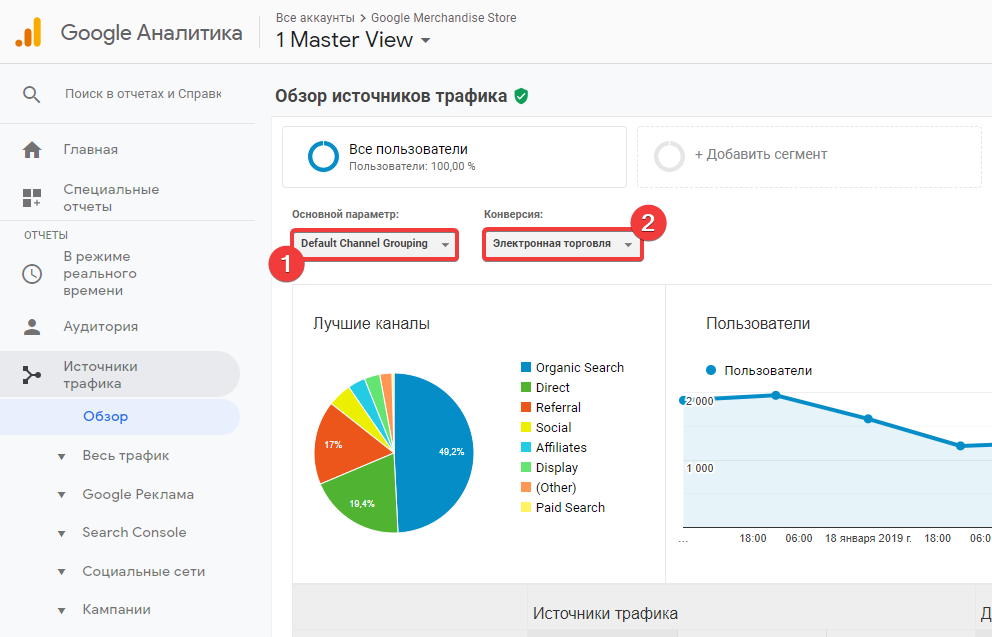Click Referral orange-red legend swatch

(526, 407)
